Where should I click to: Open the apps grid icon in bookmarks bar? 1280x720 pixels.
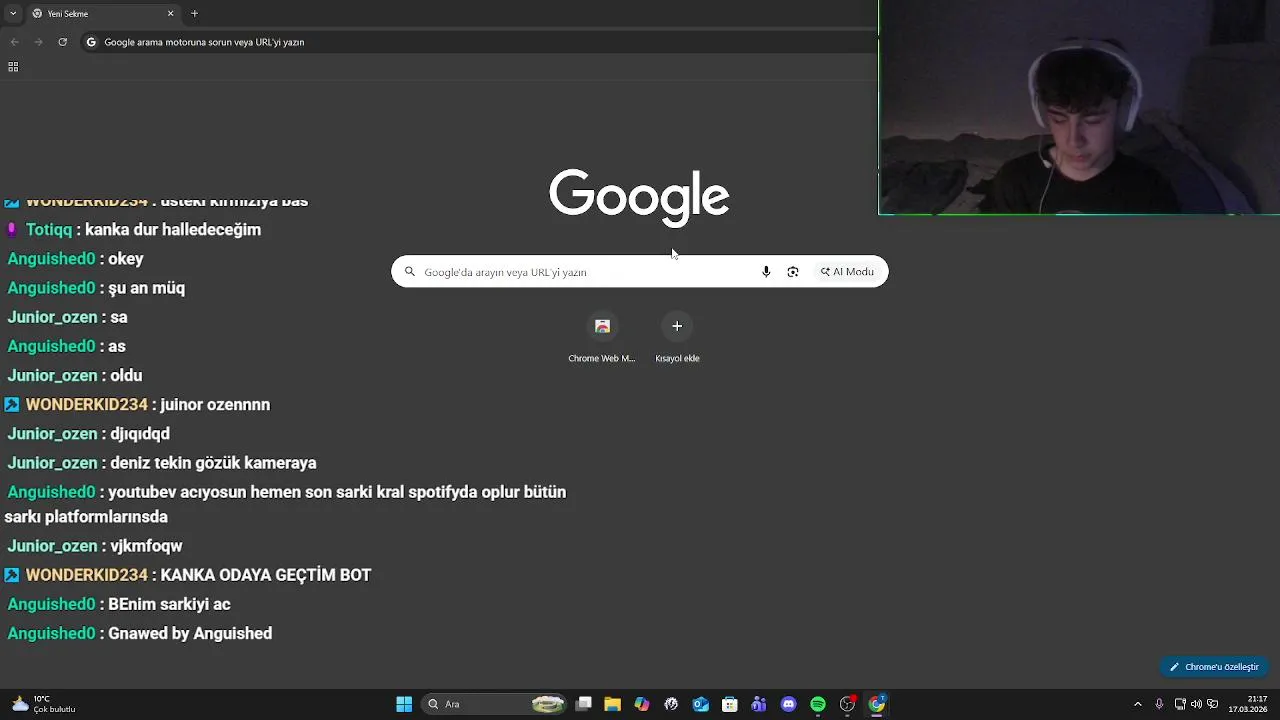point(13,67)
